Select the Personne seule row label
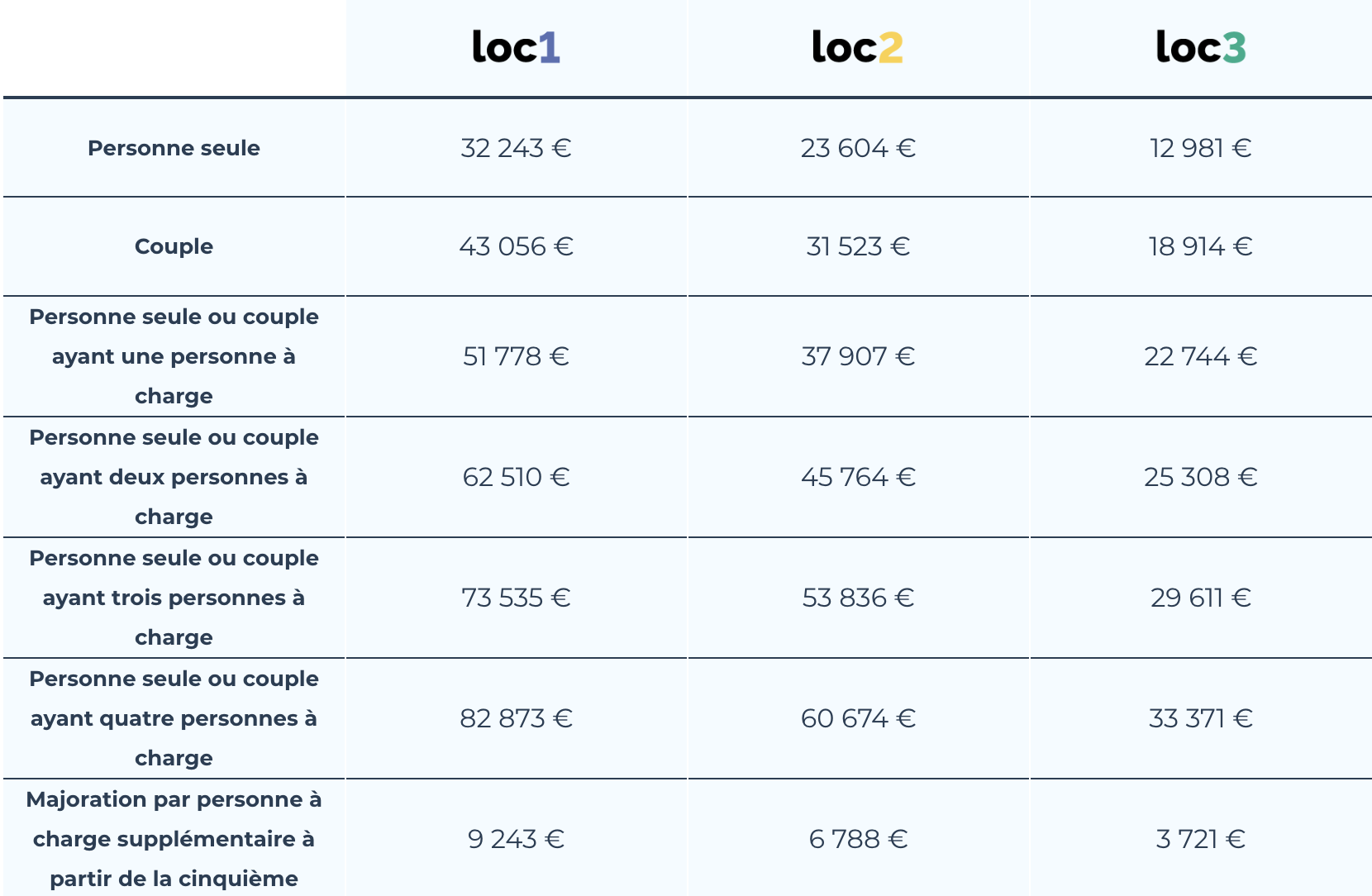1372x896 pixels. tap(174, 148)
